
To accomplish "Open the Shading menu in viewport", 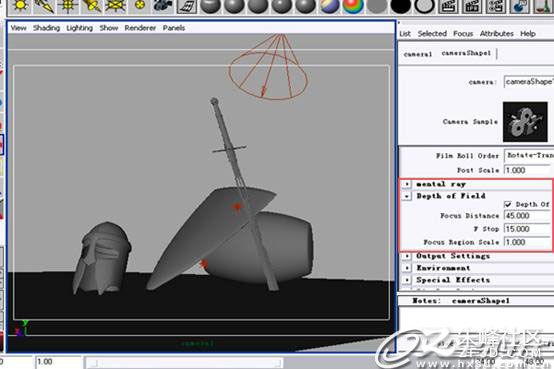I will 46,28.
